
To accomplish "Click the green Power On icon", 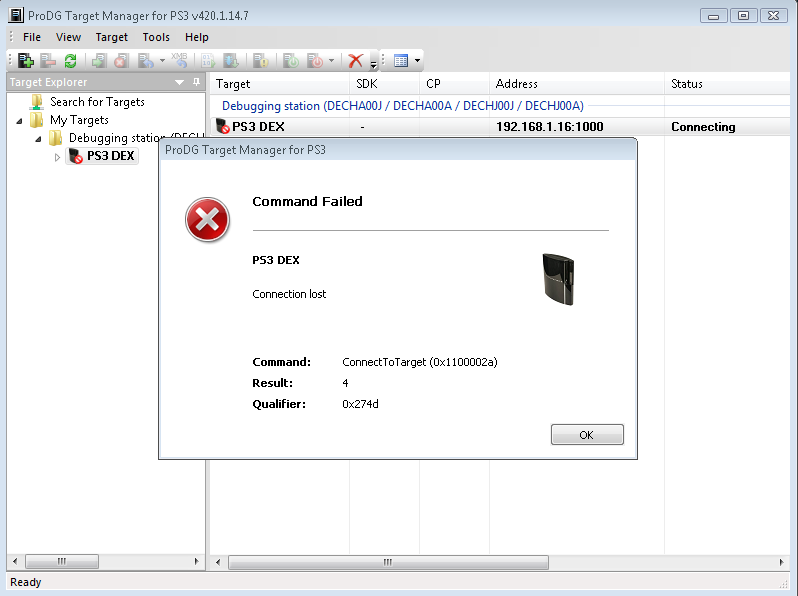I will (x=291, y=61).
